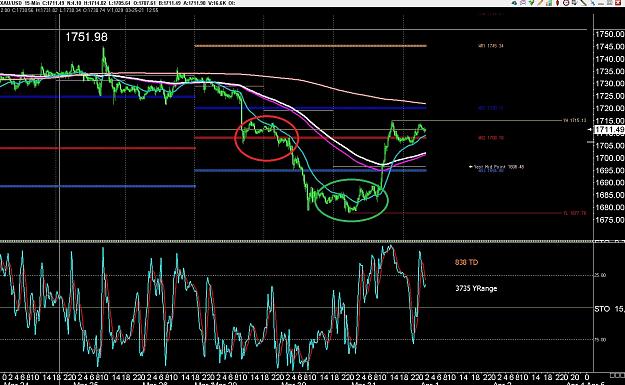This screenshot has height=385, width=625.
Task: Open the bar chart icon in the top toolbar
Action: [549, 3]
